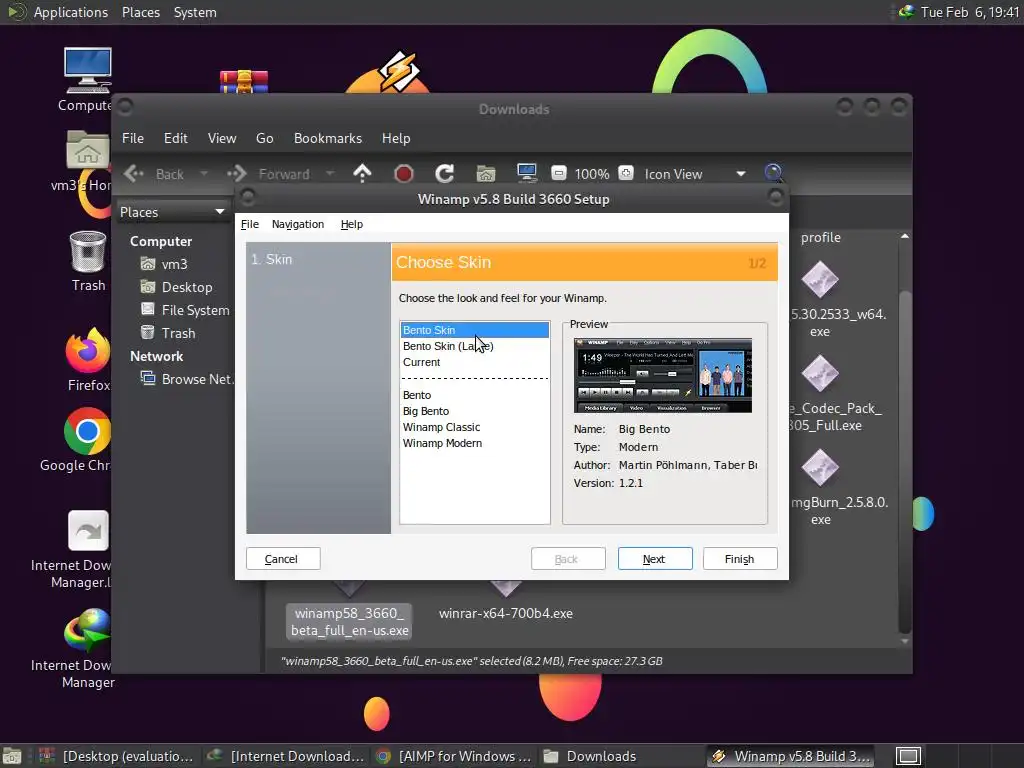Click the Computer toolbar icon
Viewport: 1024px width, 768px height.
click(x=526, y=173)
